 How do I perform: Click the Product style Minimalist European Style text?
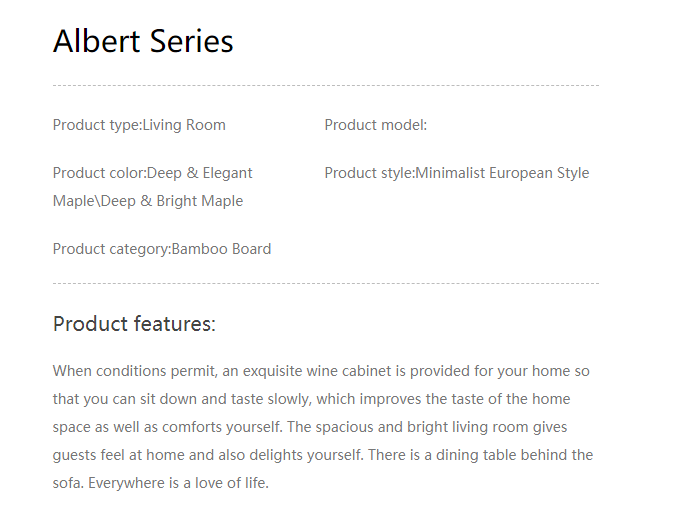click(x=456, y=173)
